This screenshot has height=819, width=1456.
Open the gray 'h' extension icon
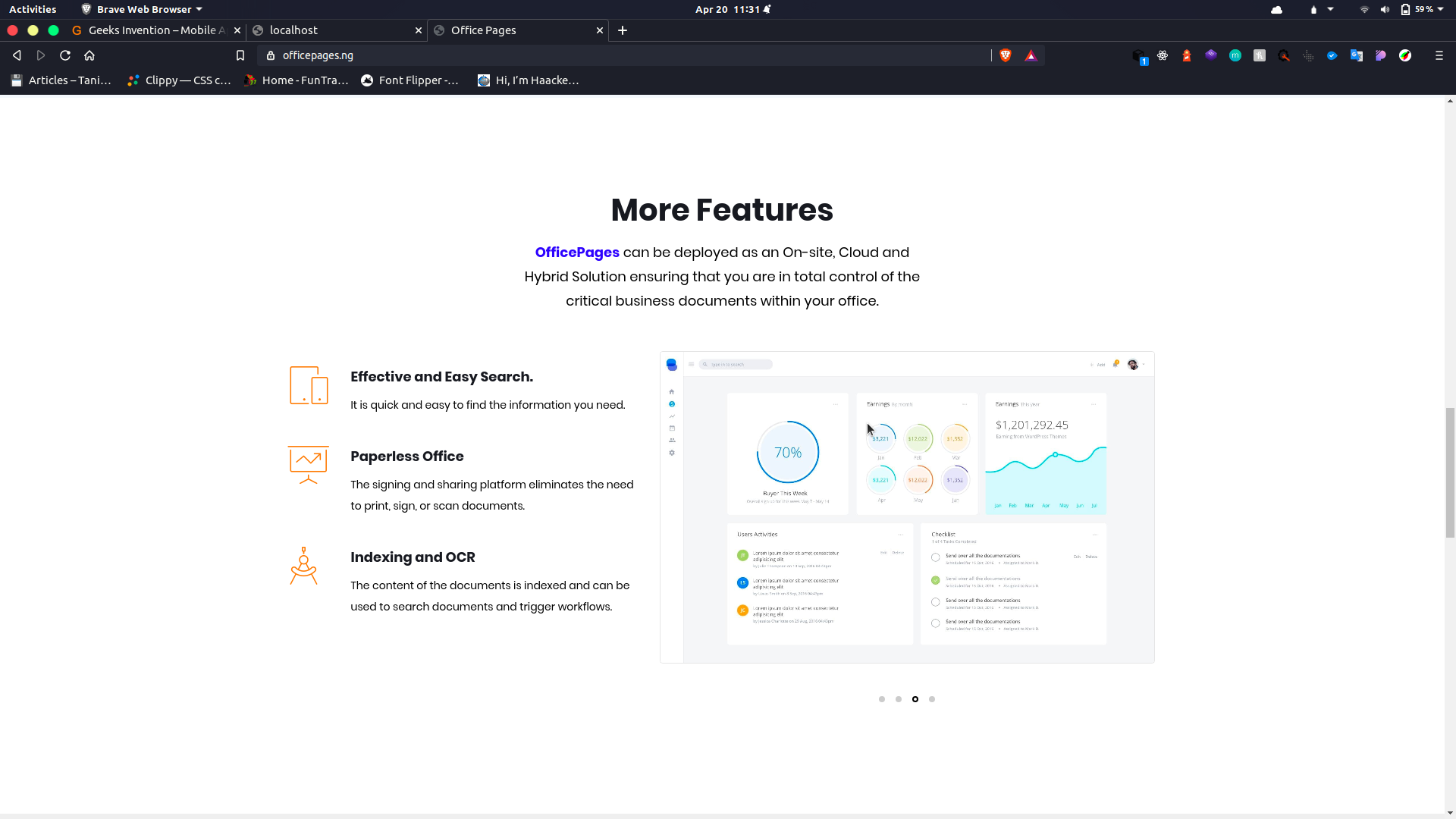pyautogui.click(x=1260, y=55)
